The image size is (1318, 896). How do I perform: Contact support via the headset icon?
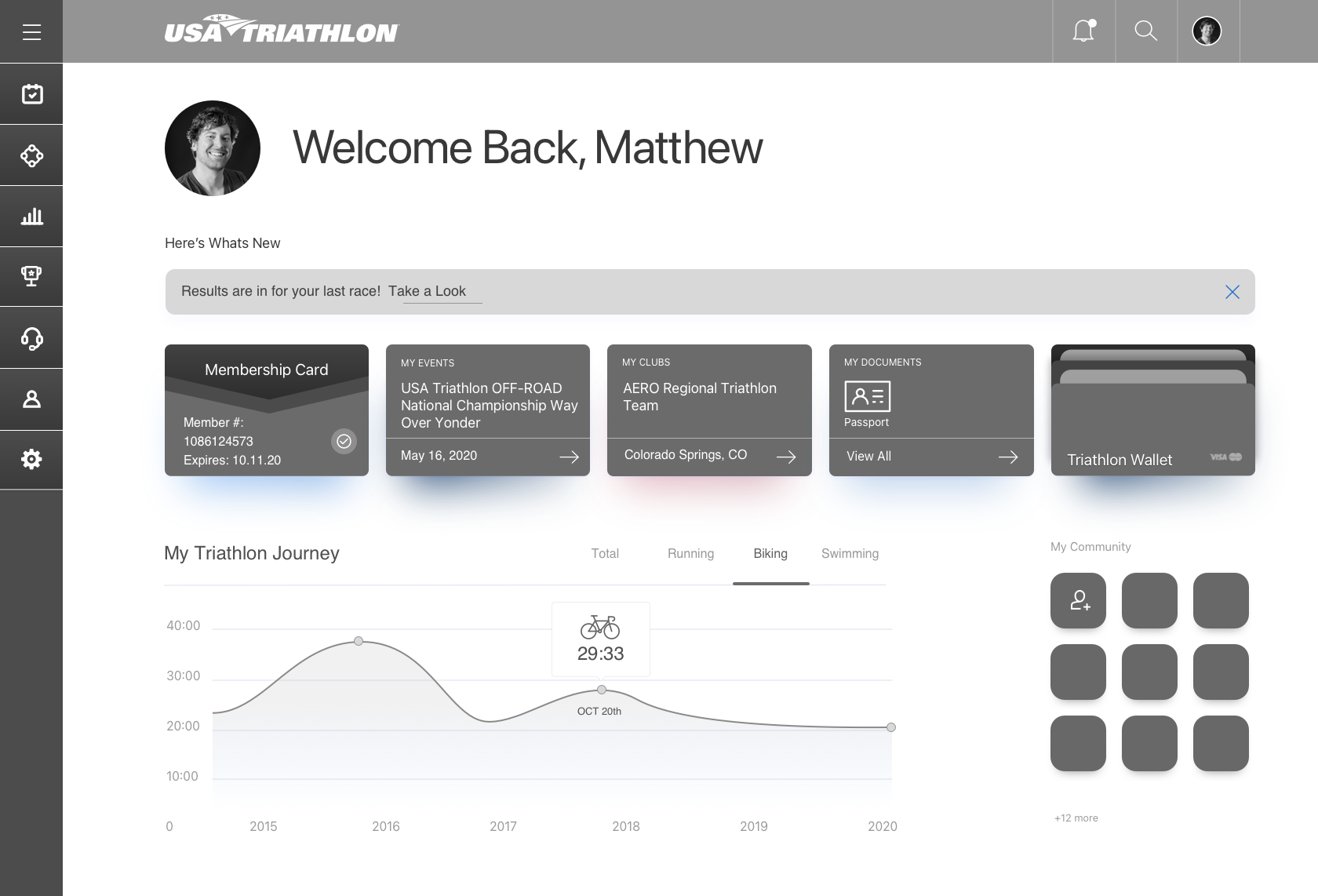pyautogui.click(x=31, y=337)
